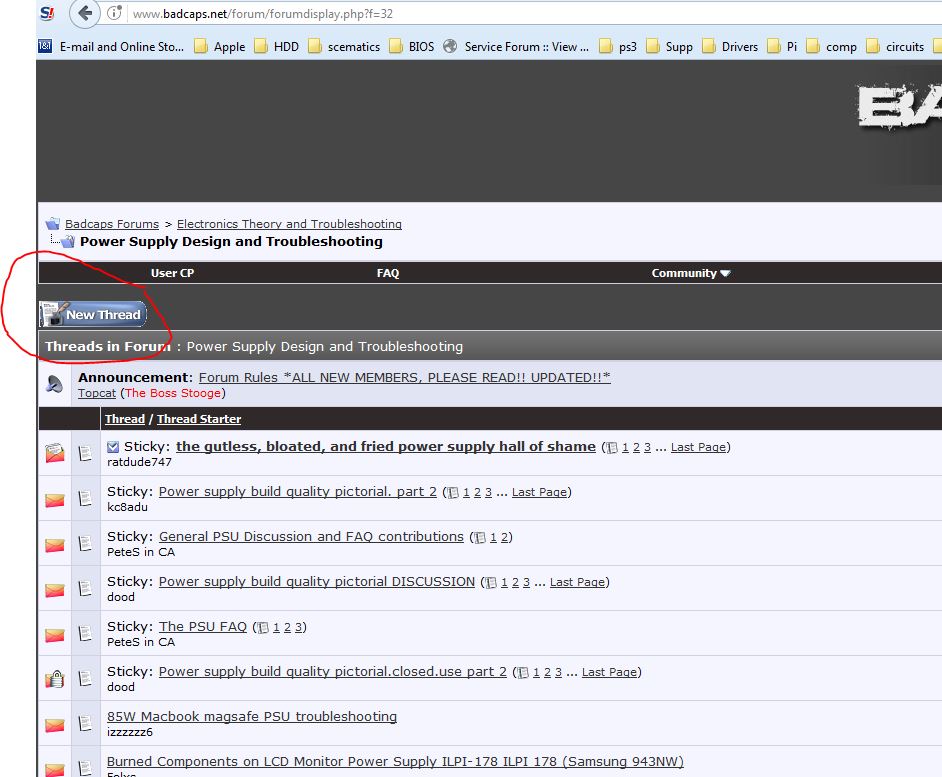The height and width of the screenshot is (777, 942).
Task: Click envelope status icon for hall of shame thread
Action: pyautogui.click(x=55, y=453)
